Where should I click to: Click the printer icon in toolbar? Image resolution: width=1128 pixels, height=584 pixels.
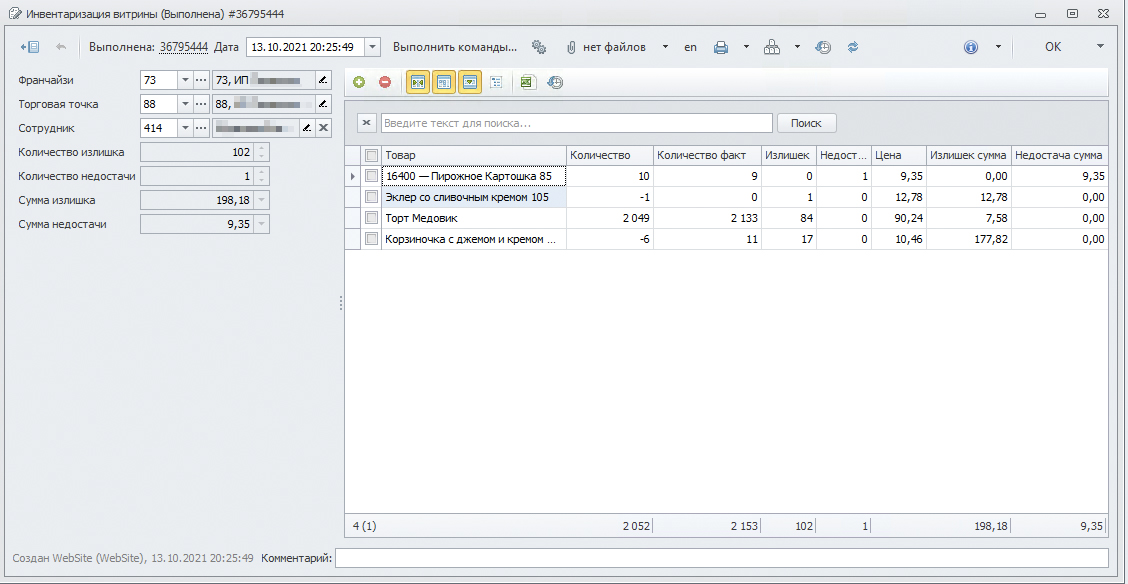(720, 47)
